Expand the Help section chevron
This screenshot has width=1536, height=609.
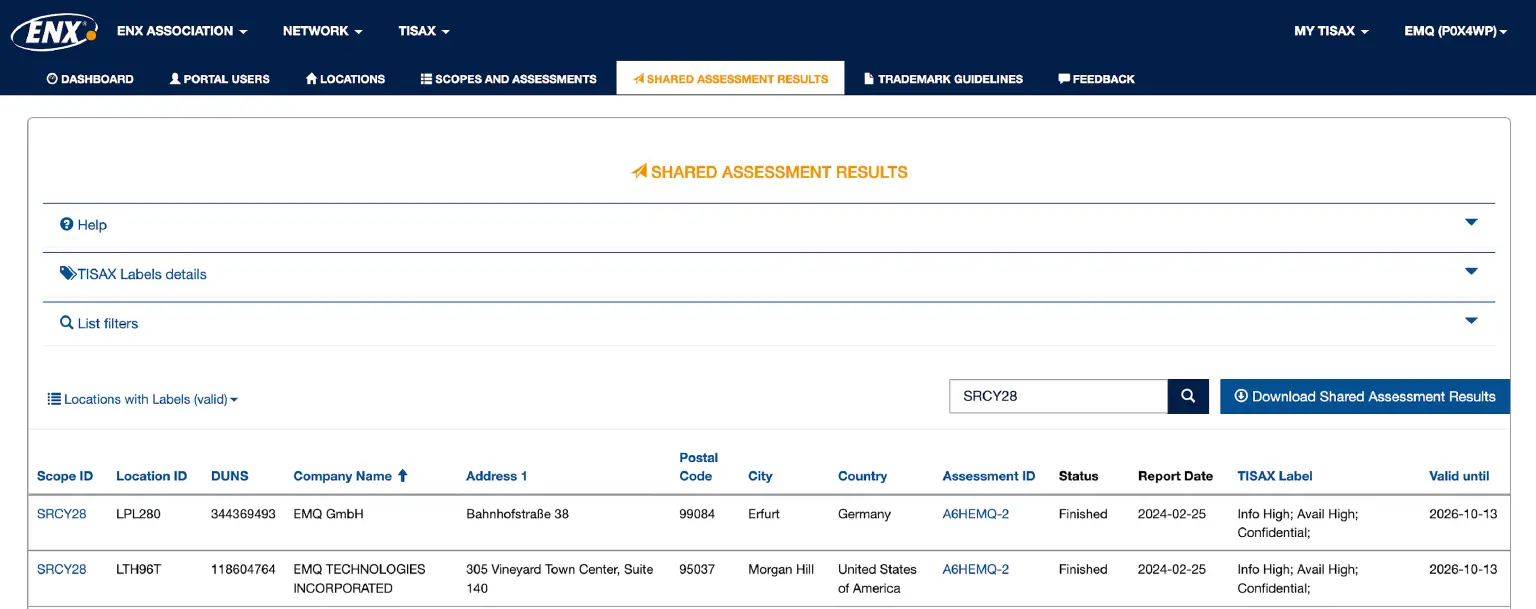pyautogui.click(x=1471, y=223)
